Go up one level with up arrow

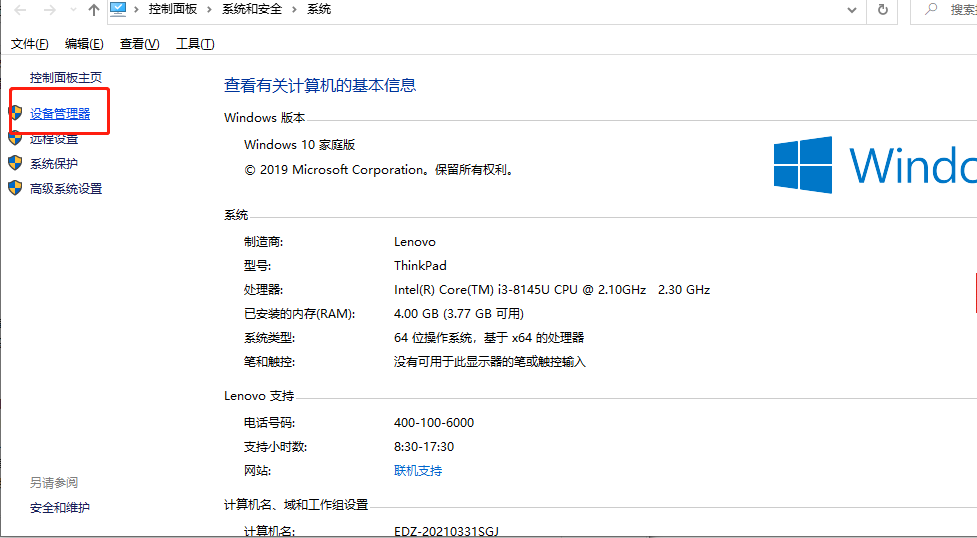(93, 10)
